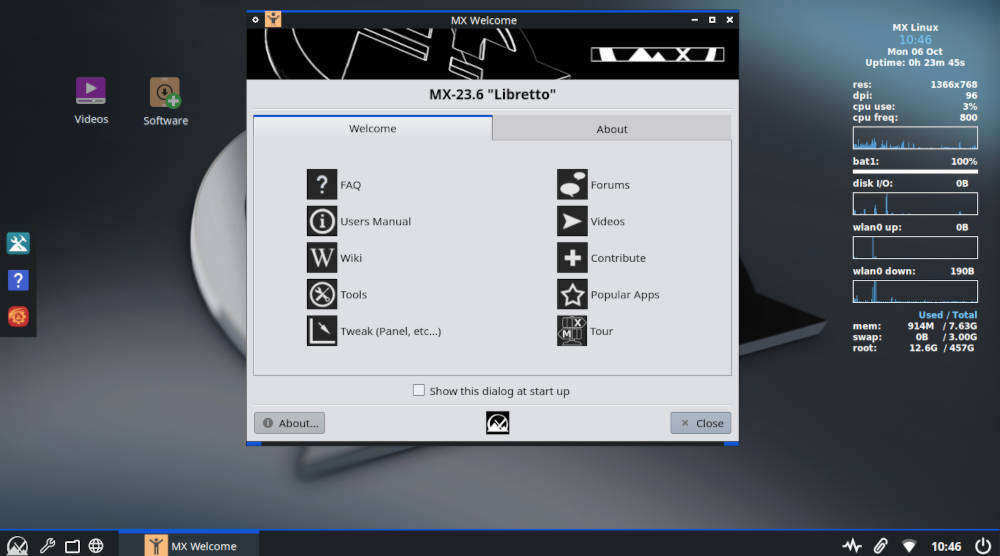1000x556 pixels.
Task: Open Popular Apps star icon
Action: [x=572, y=295]
